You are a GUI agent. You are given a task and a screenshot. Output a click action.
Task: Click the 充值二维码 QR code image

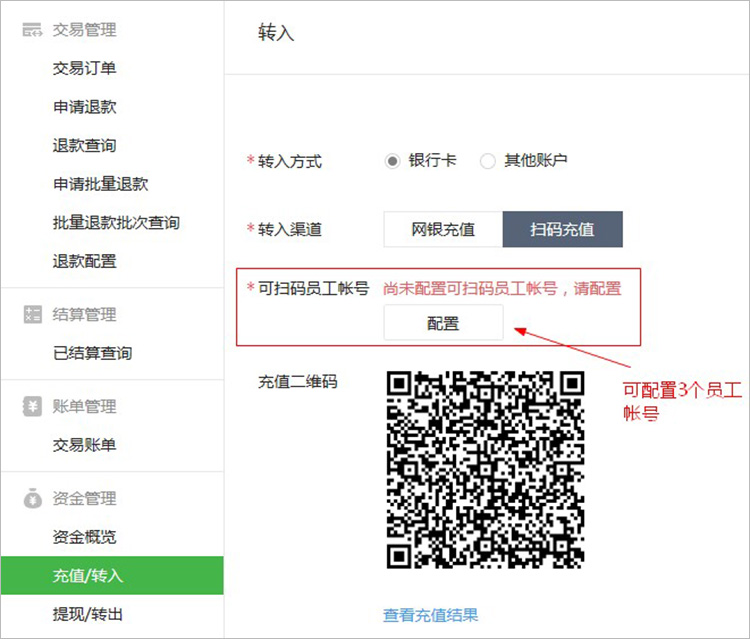click(x=485, y=470)
